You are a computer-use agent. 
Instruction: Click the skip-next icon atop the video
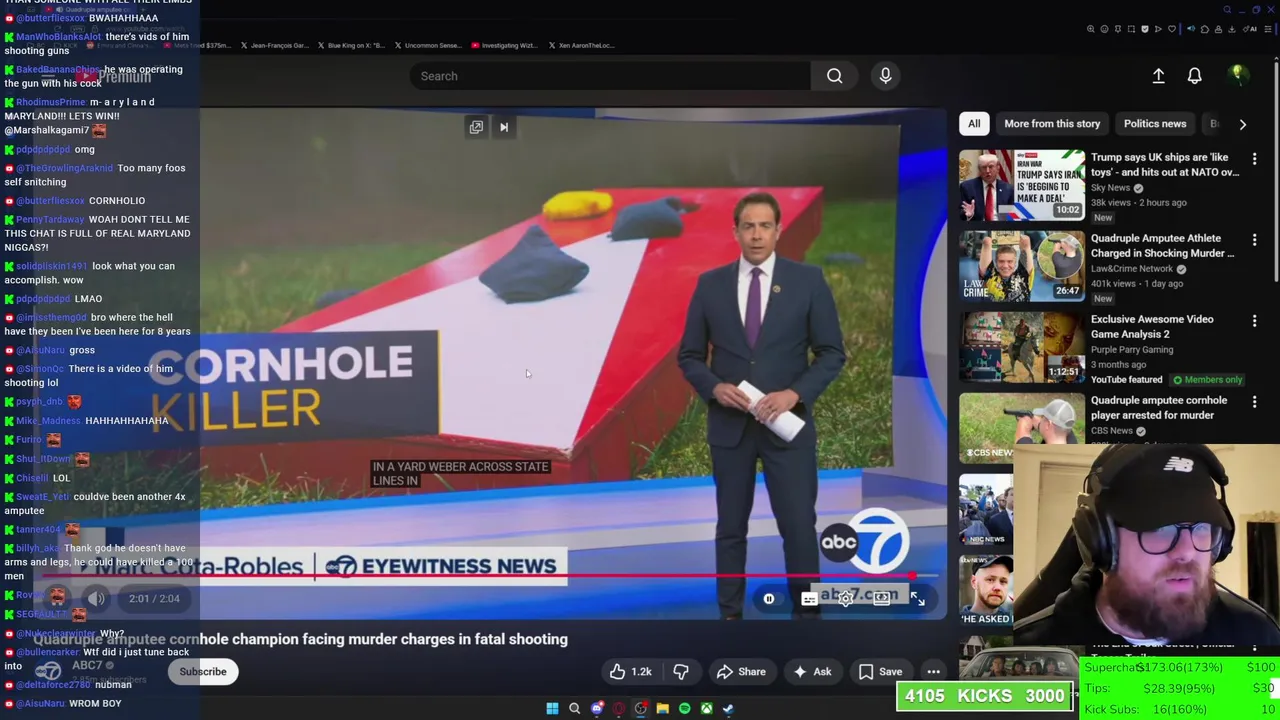[504, 127]
